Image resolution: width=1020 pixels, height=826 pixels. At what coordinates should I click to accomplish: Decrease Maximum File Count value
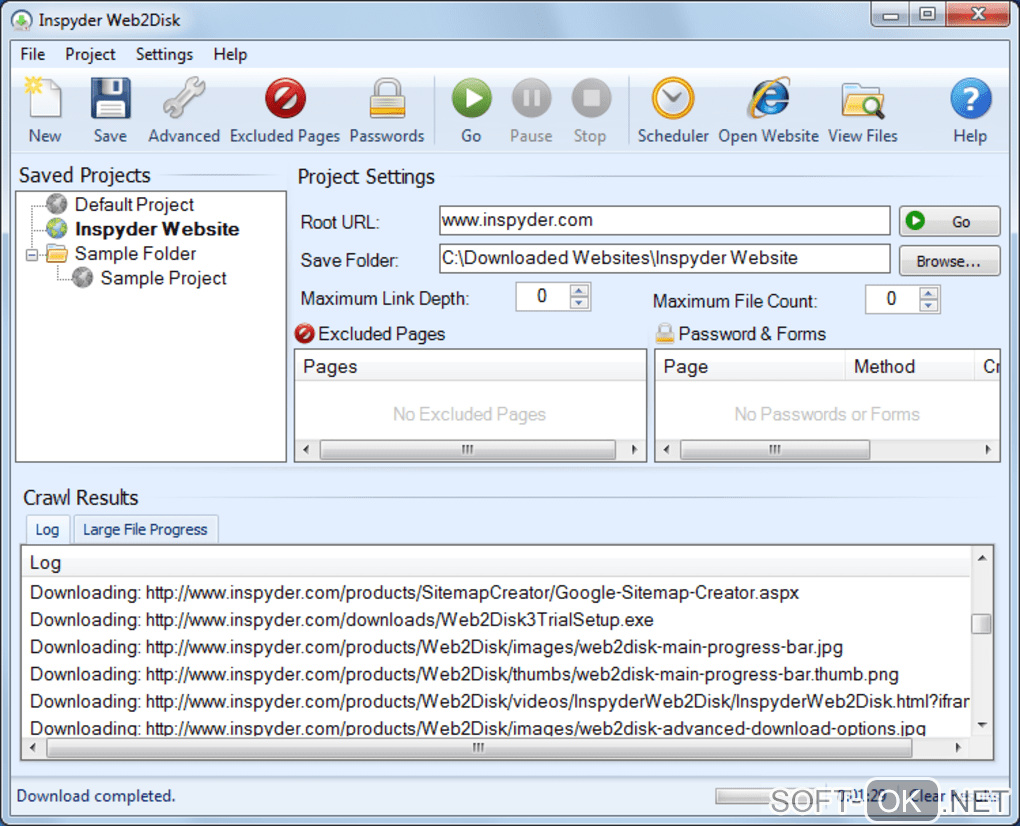click(929, 306)
